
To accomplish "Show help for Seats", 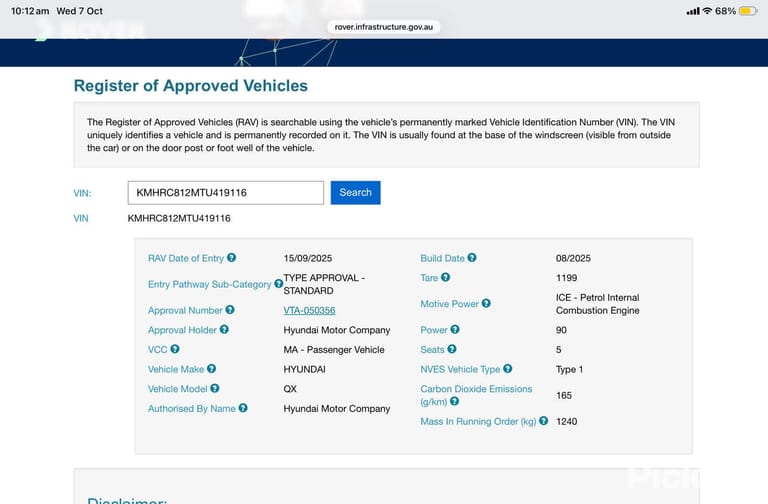I will point(452,349).
